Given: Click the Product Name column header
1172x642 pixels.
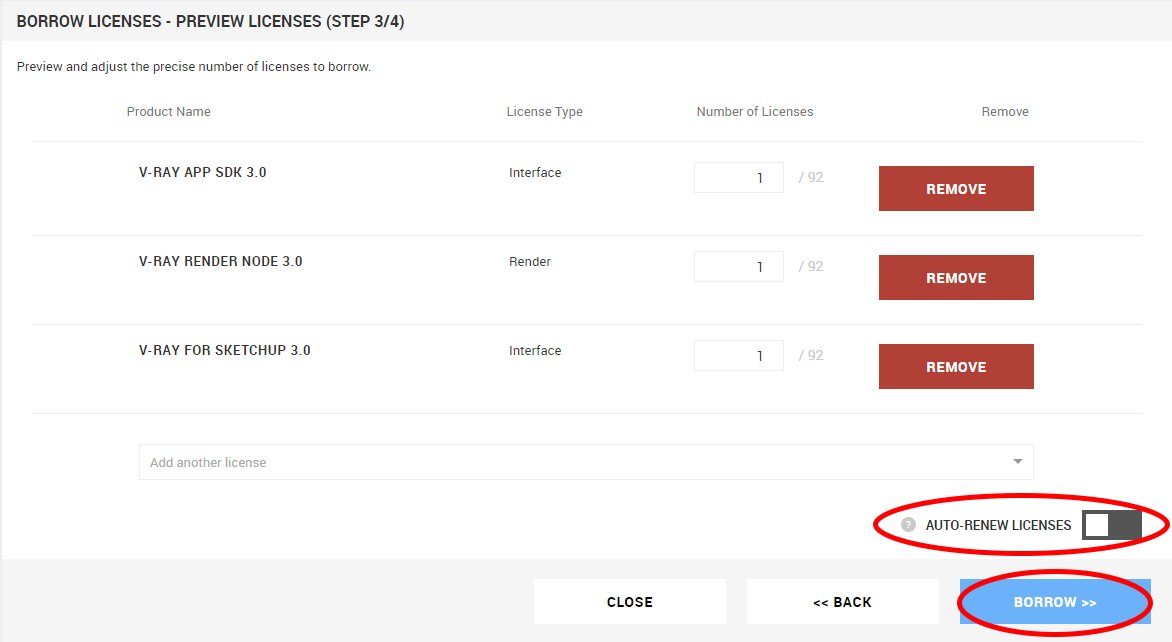Looking at the screenshot, I should coord(168,111).
